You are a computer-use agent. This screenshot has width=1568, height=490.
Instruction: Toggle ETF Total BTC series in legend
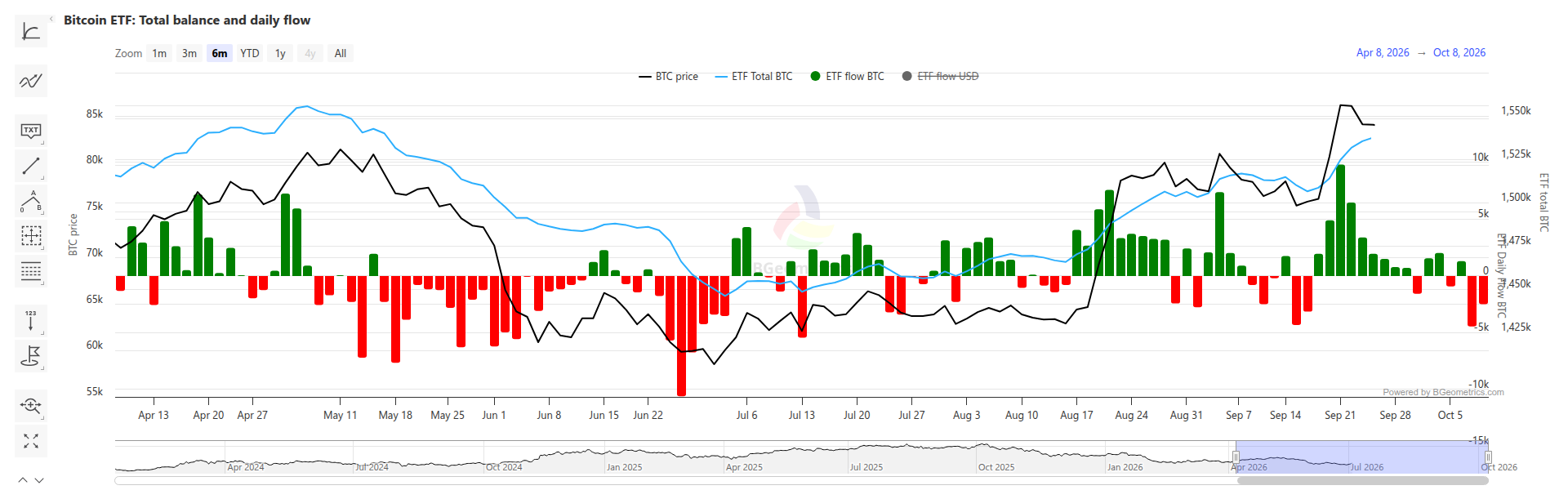753,76
